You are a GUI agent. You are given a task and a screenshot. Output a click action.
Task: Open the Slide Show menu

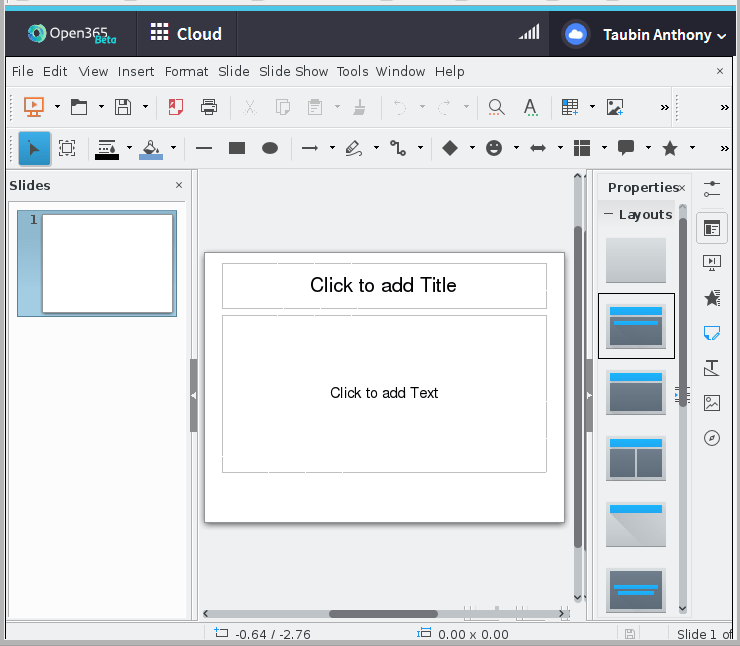point(294,72)
